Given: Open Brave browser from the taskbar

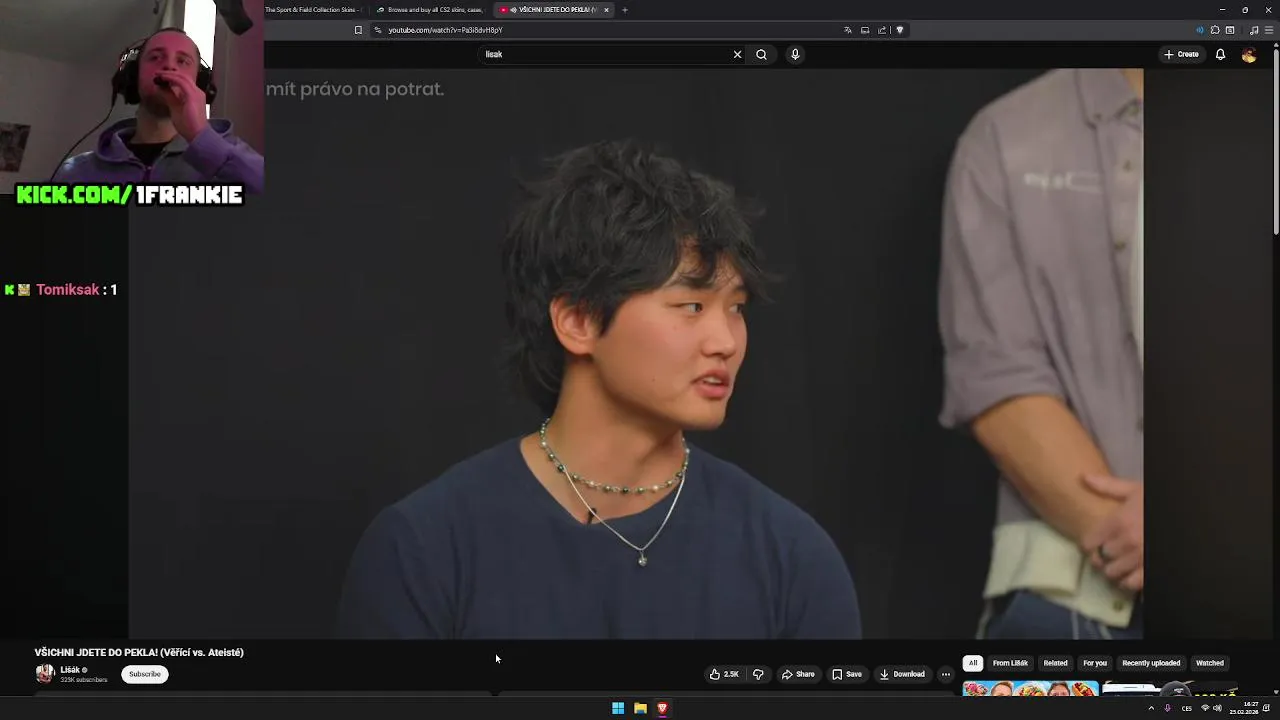Looking at the screenshot, I should pyautogui.click(x=662, y=708).
